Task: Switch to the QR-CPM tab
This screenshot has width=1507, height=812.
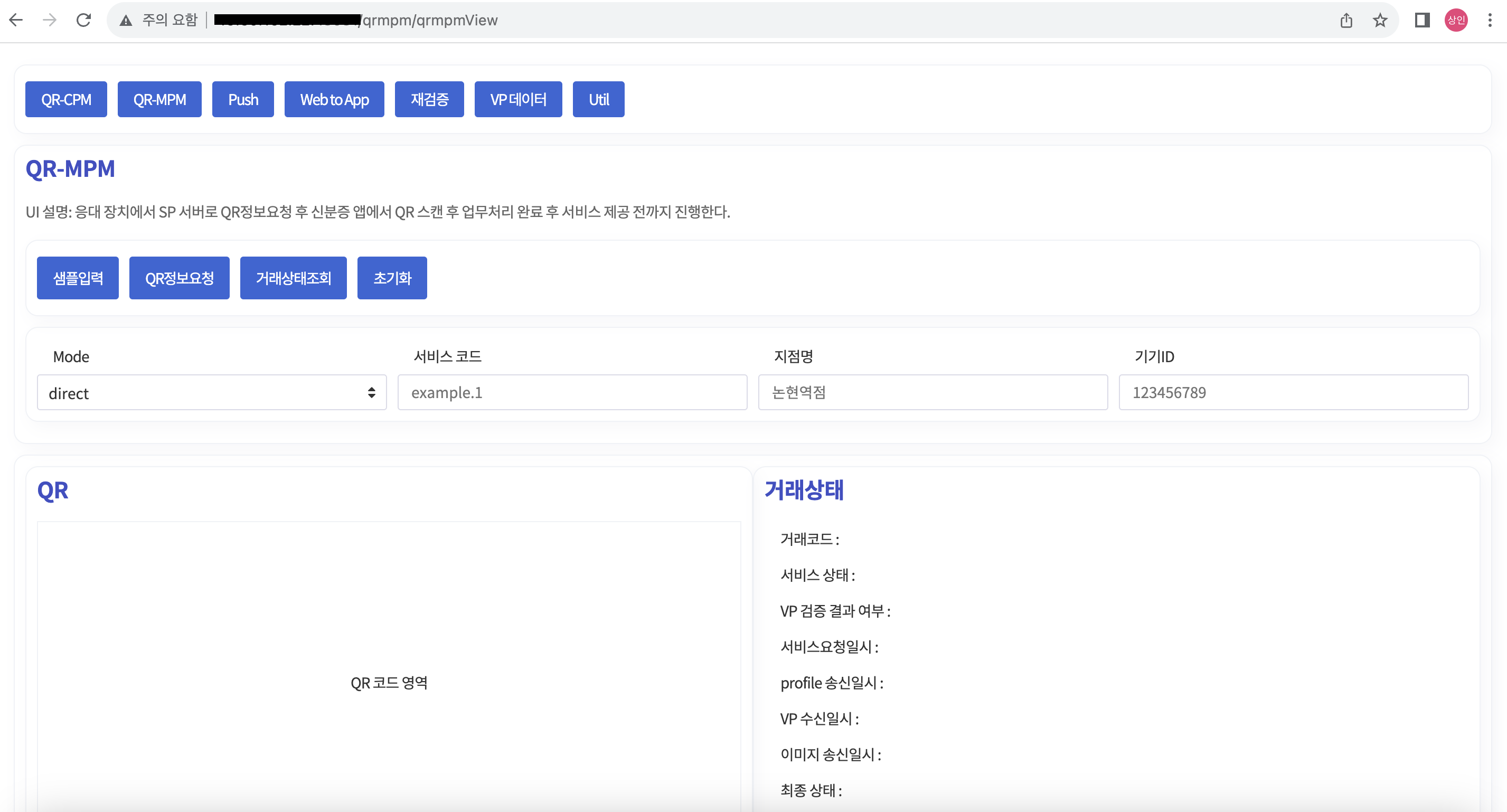Action: click(x=66, y=99)
